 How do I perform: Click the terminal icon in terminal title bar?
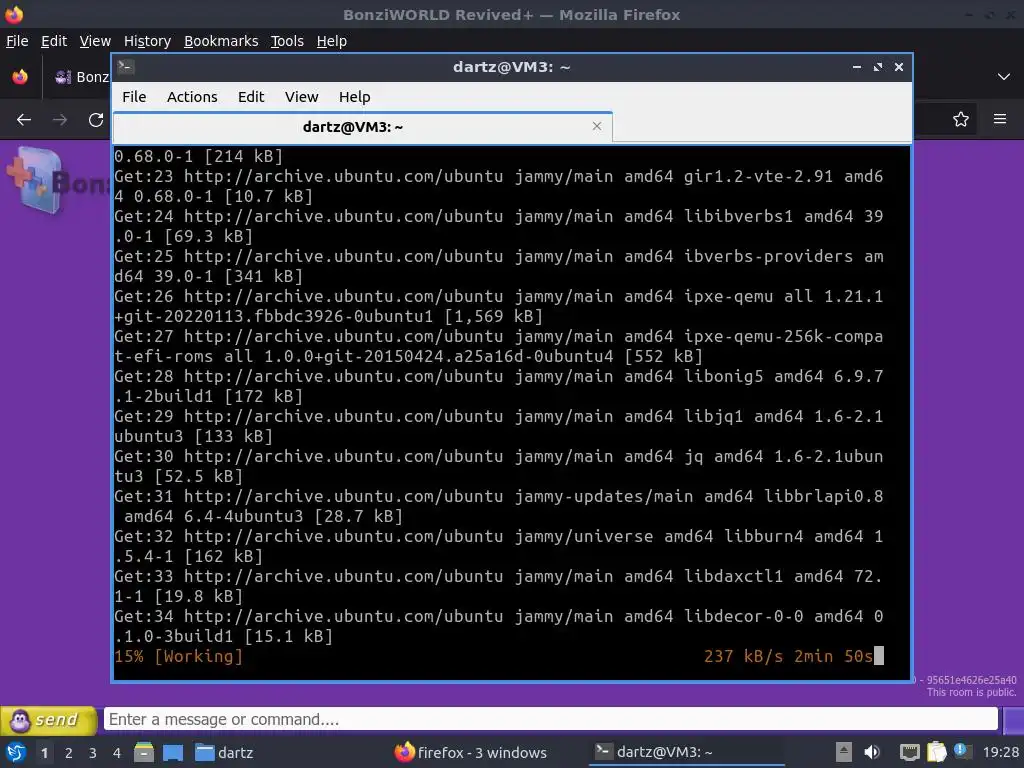click(x=126, y=67)
